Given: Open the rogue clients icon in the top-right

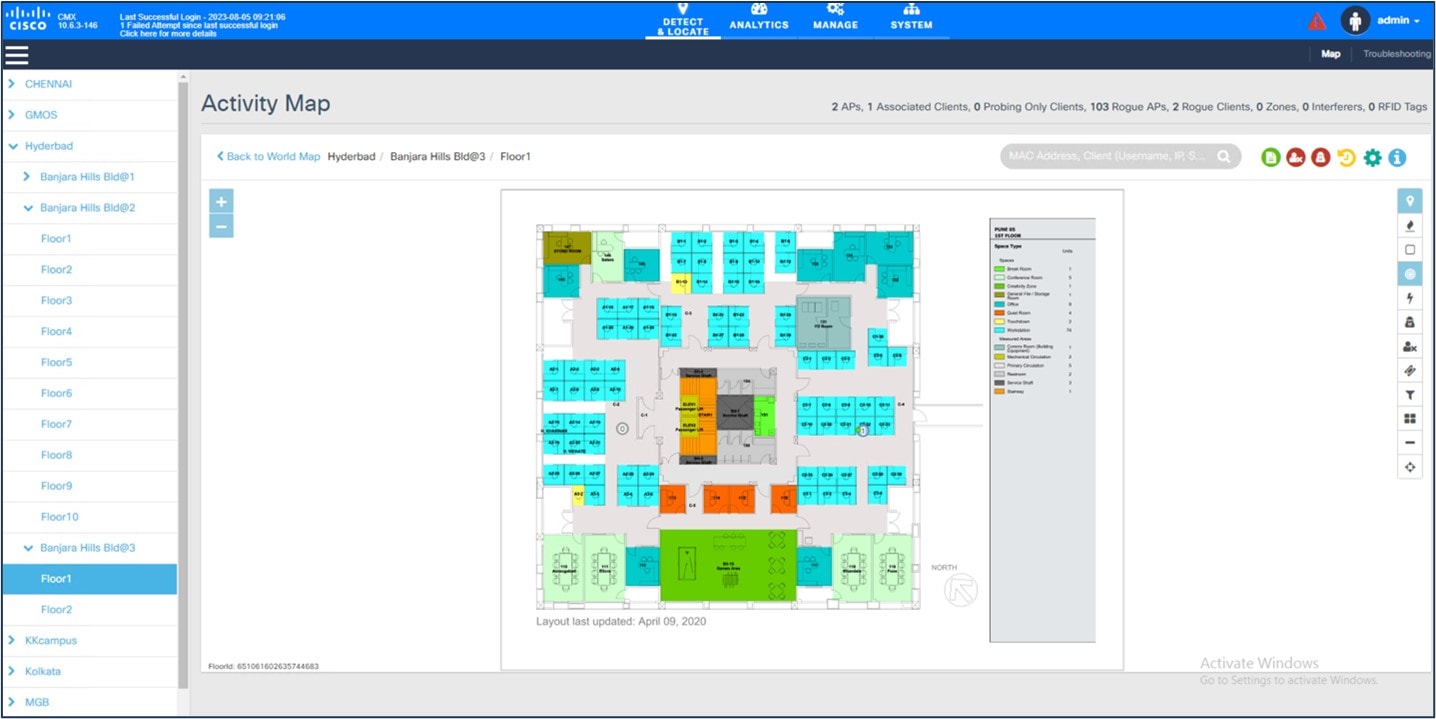Looking at the screenshot, I should point(1294,157).
